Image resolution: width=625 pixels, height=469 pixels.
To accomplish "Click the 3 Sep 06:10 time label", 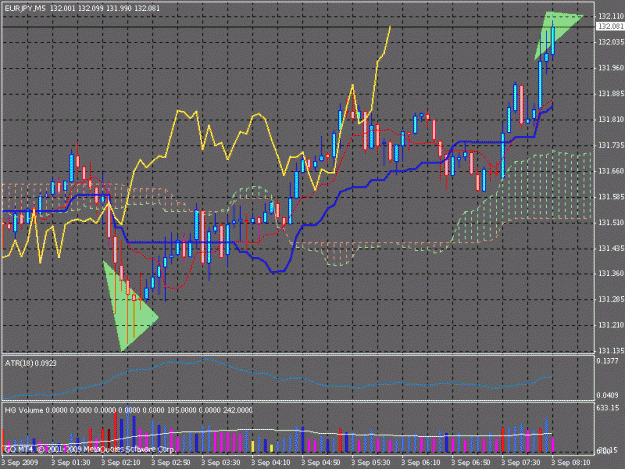I will point(421,462).
